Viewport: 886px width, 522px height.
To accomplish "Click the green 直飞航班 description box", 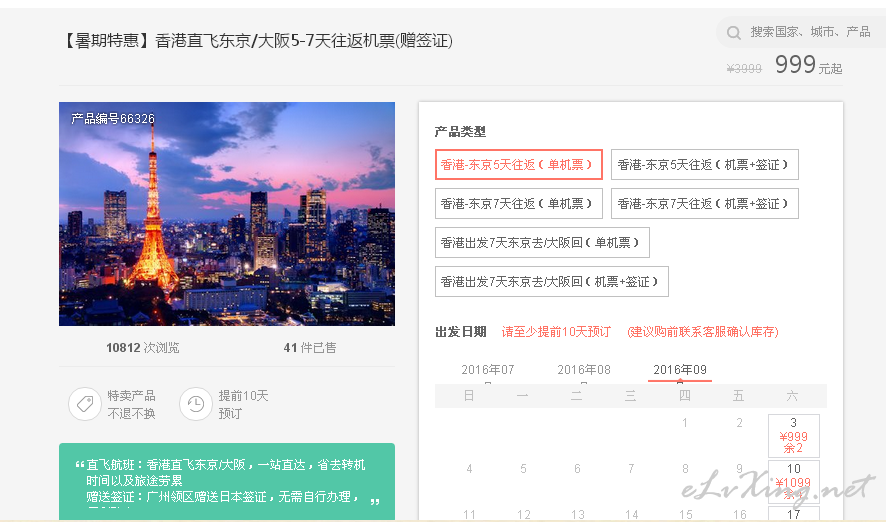I will tap(227, 481).
